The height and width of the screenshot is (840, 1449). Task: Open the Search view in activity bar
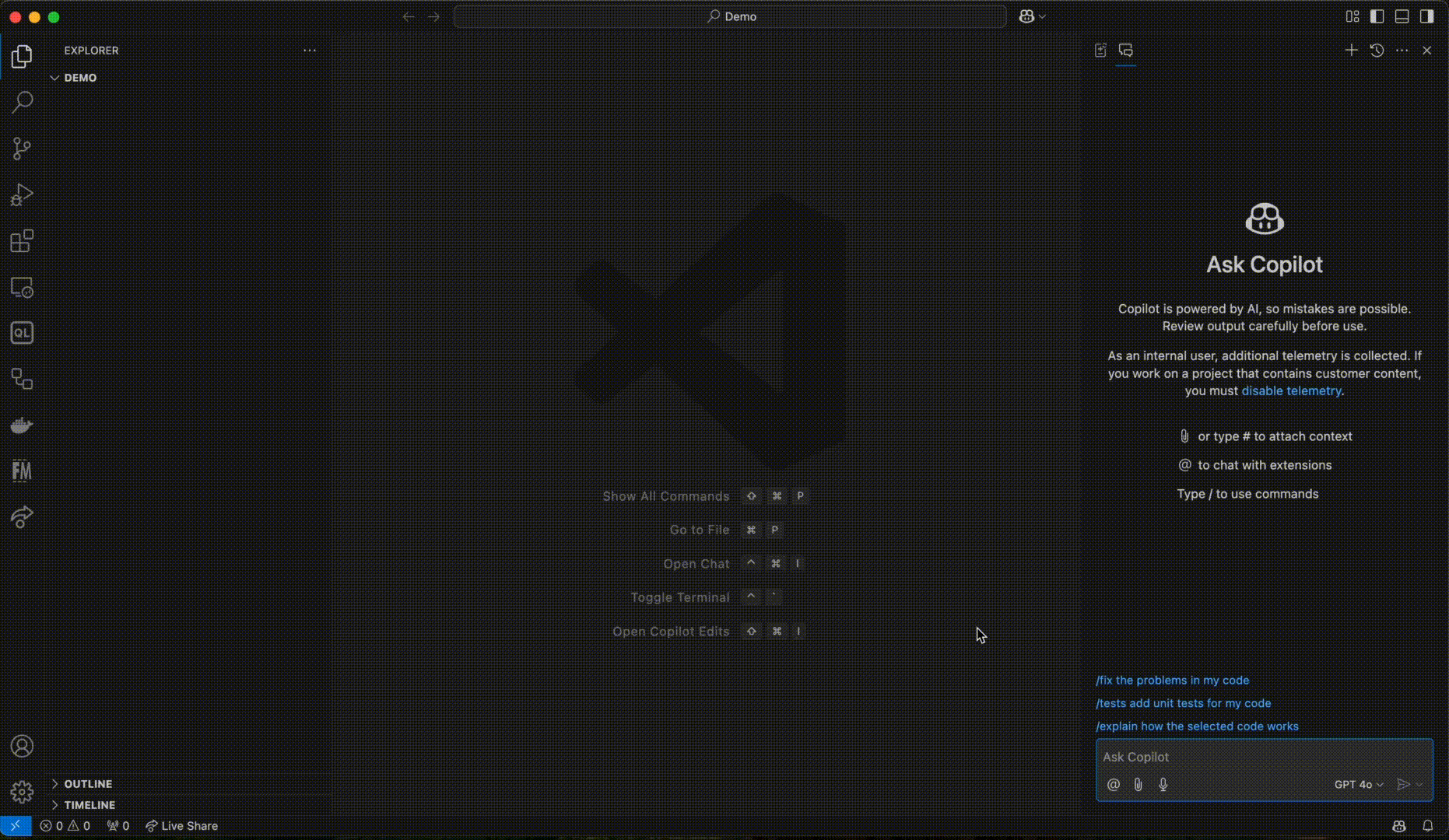pos(22,102)
